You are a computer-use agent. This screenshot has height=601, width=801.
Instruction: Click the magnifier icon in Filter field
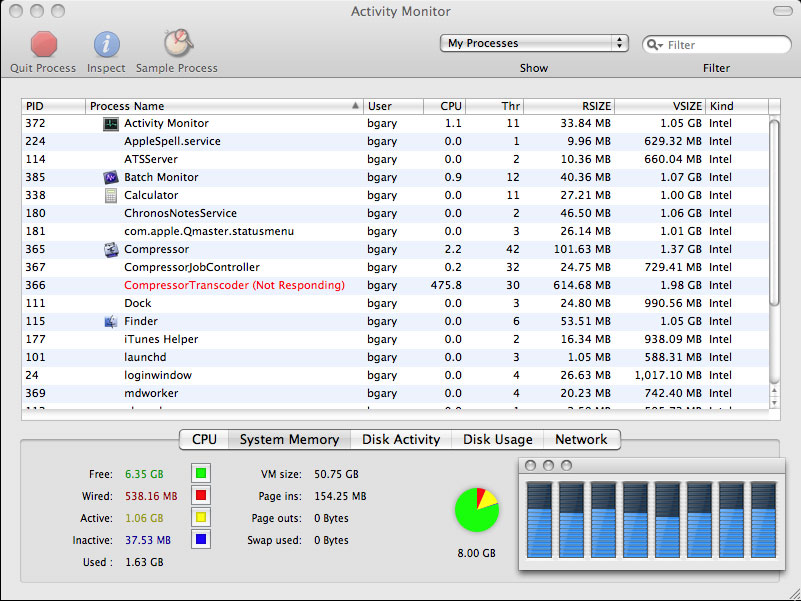654,45
